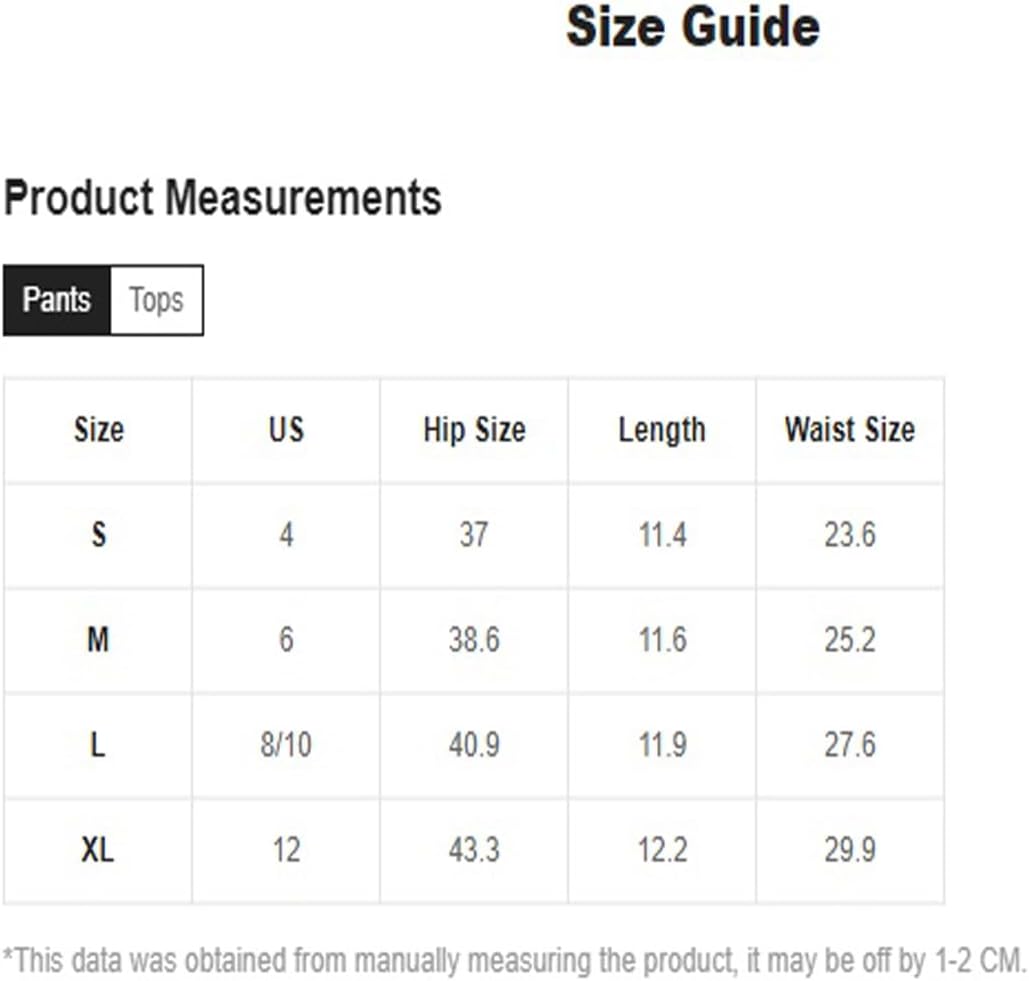
Task: Click the Length column header
Action: 662,430
